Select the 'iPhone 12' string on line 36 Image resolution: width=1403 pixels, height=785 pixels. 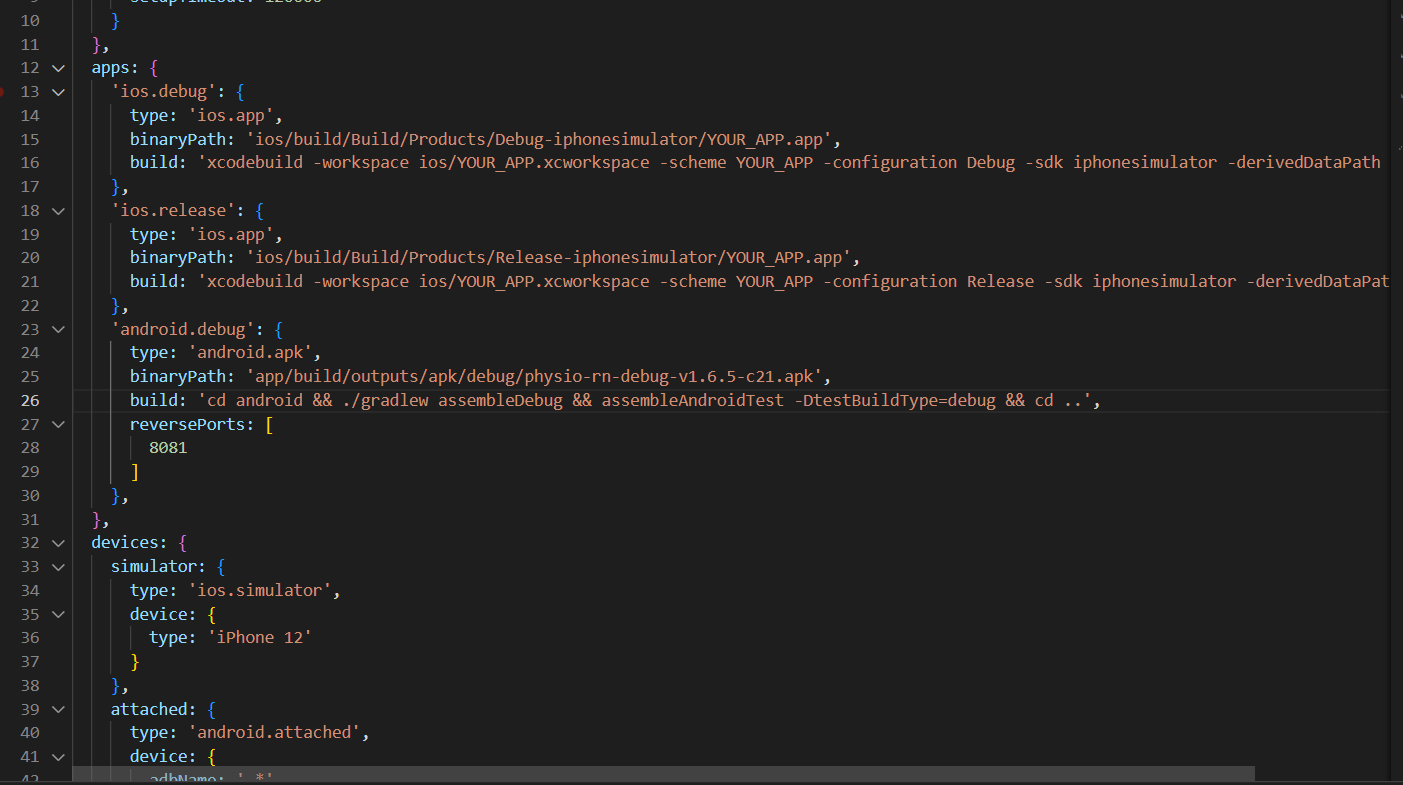[x=258, y=637]
